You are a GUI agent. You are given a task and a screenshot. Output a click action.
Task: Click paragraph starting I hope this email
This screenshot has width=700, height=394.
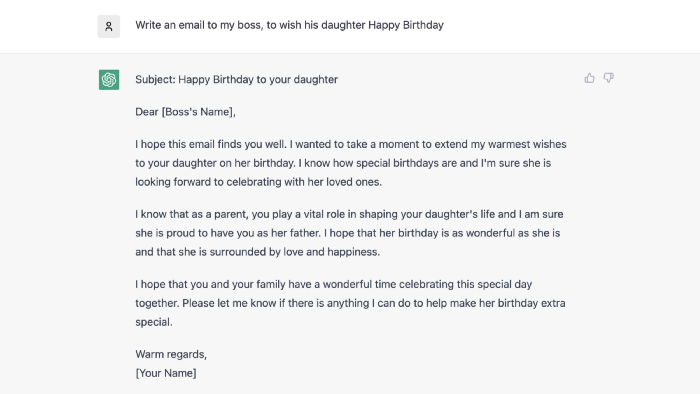(x=351, y=163)
